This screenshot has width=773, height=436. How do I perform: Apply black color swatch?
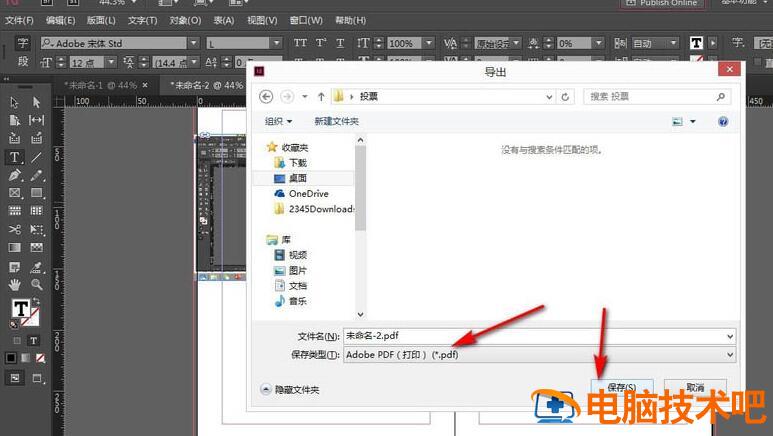click(10, 358)
